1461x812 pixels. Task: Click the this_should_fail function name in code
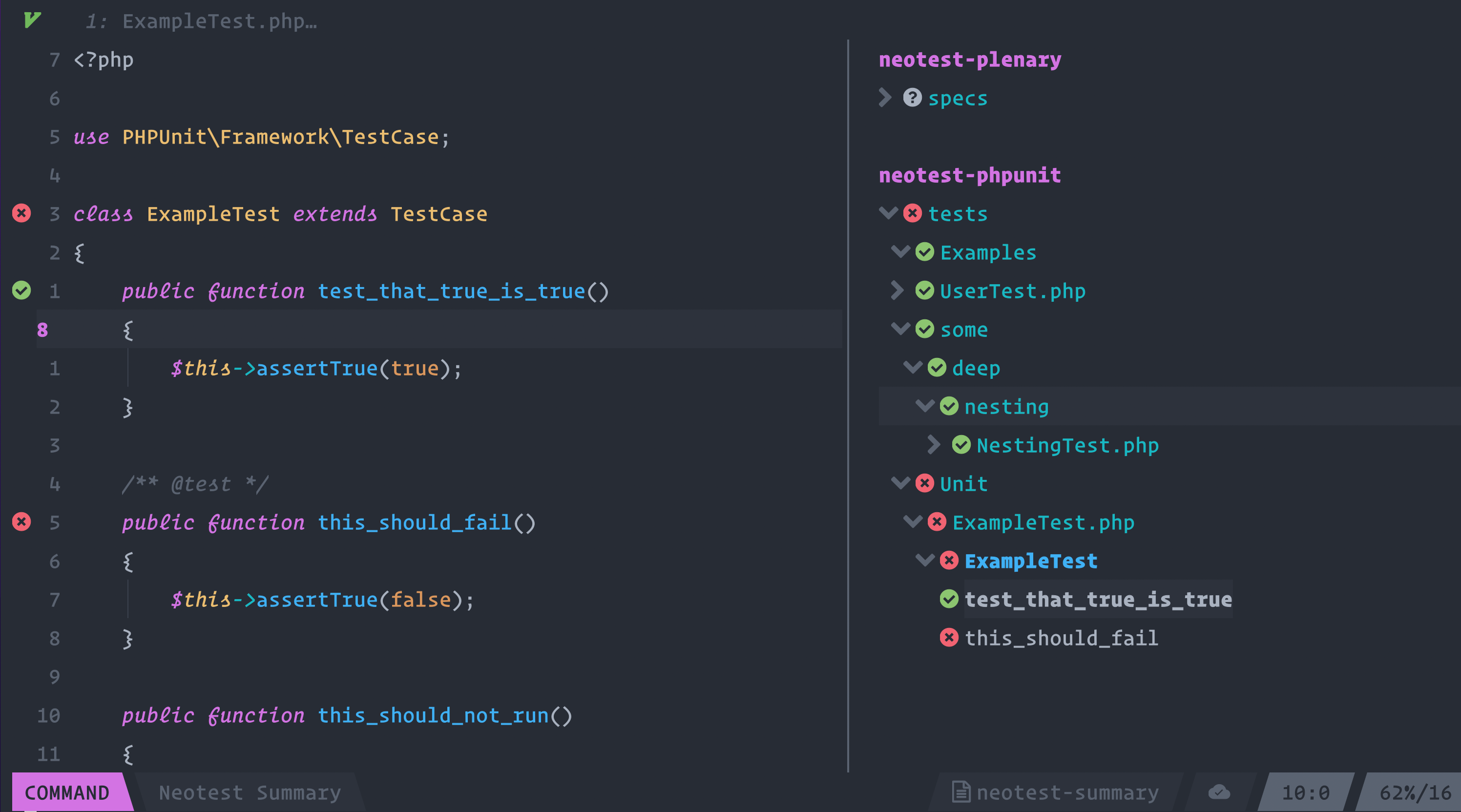[x=414, y=522]
